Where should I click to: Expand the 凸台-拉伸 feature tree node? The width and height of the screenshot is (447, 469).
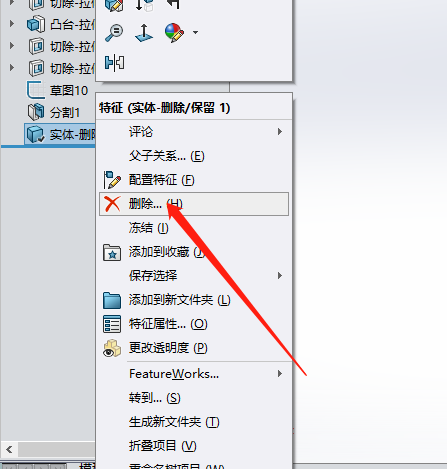point(12,24)
